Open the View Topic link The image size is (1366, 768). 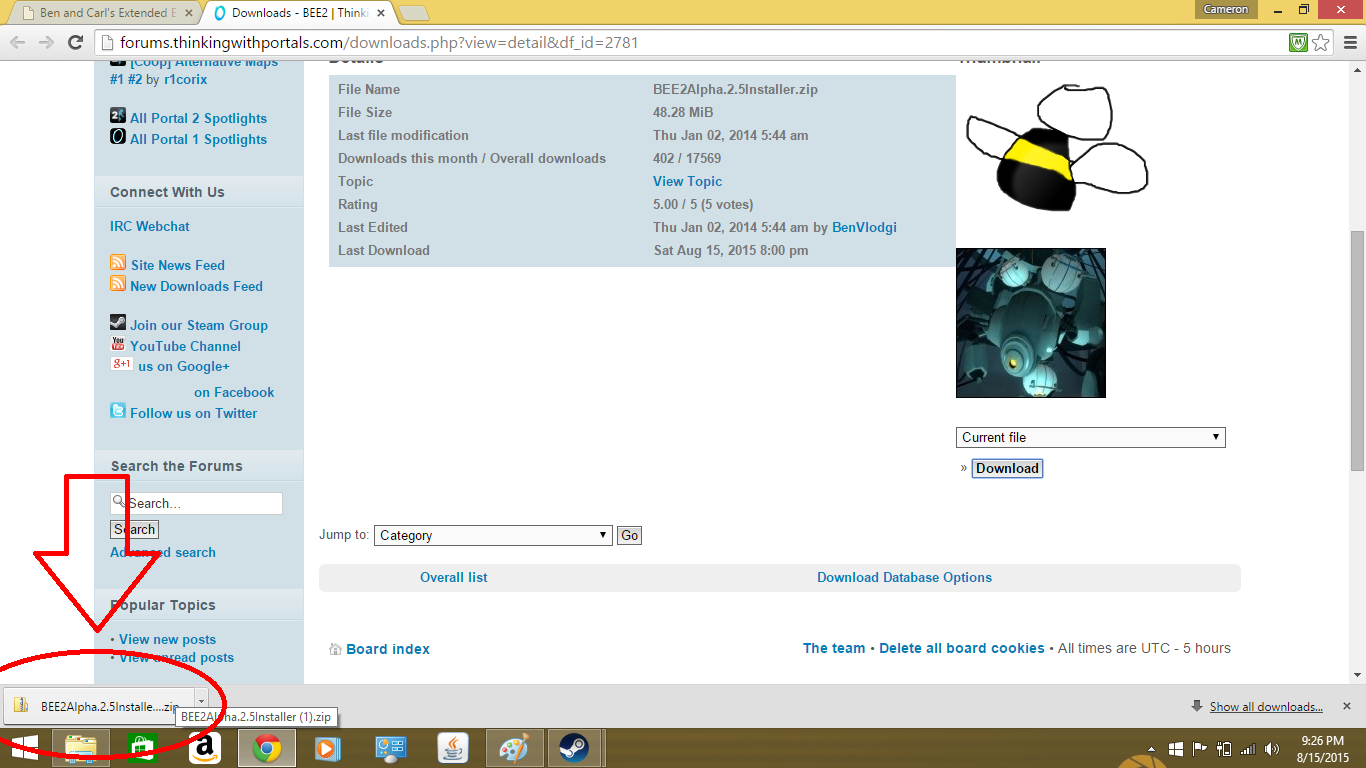click(x=687, y=181)
